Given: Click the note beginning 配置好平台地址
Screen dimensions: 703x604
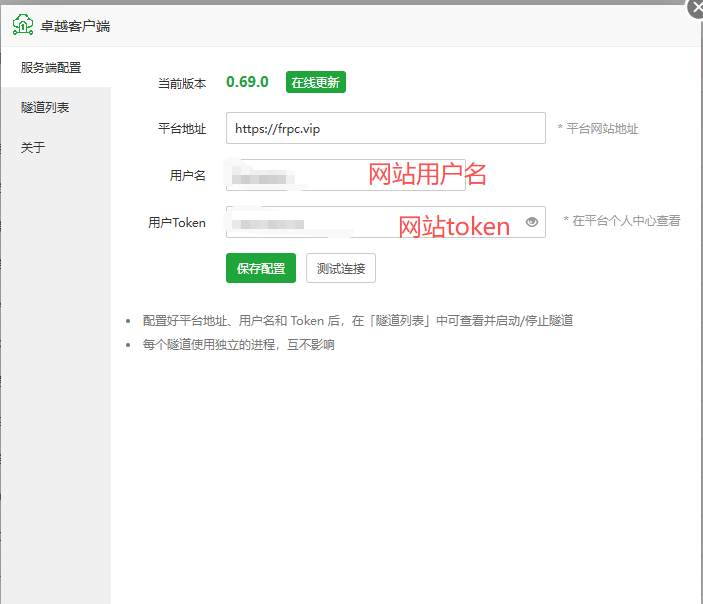Looking at the screenshot, I should (x=358, y=321).
